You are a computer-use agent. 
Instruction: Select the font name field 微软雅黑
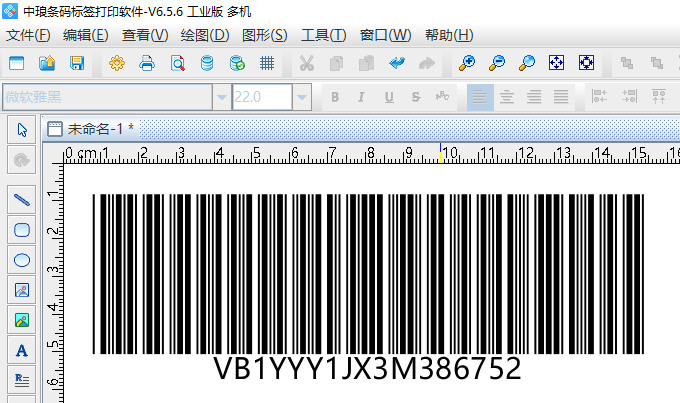pyautogui.click(x=107, y=97)
